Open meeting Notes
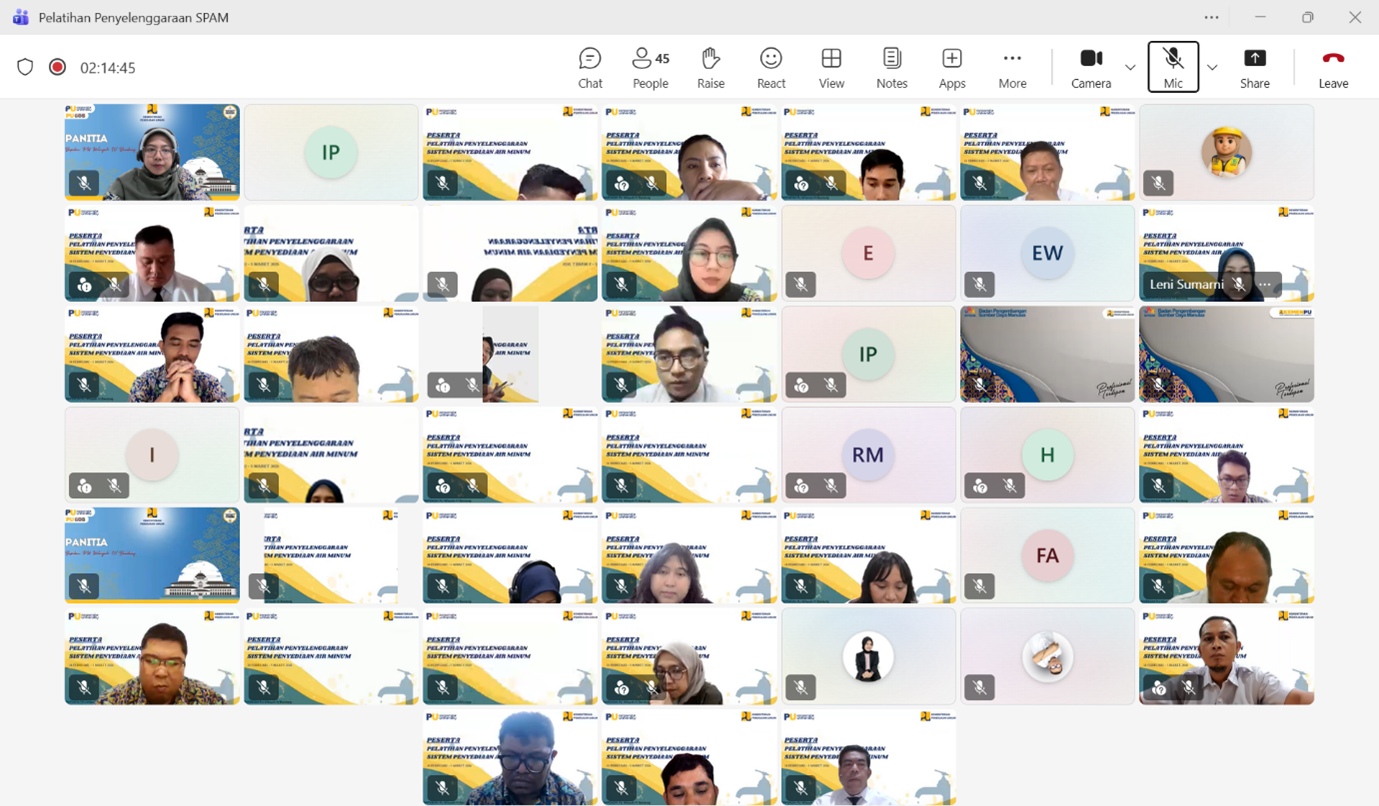The height and width of the screenshot is (806, 1379). [891, 67]
